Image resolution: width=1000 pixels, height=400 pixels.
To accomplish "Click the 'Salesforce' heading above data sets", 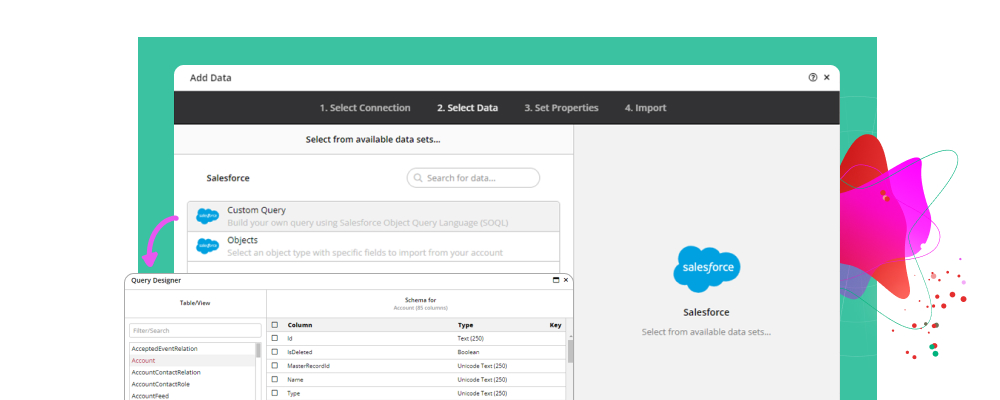I will (228, 178).
